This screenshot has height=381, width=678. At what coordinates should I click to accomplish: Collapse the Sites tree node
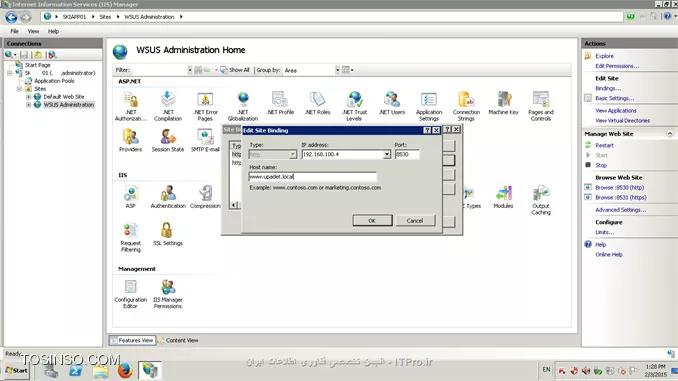click(19, 89)
